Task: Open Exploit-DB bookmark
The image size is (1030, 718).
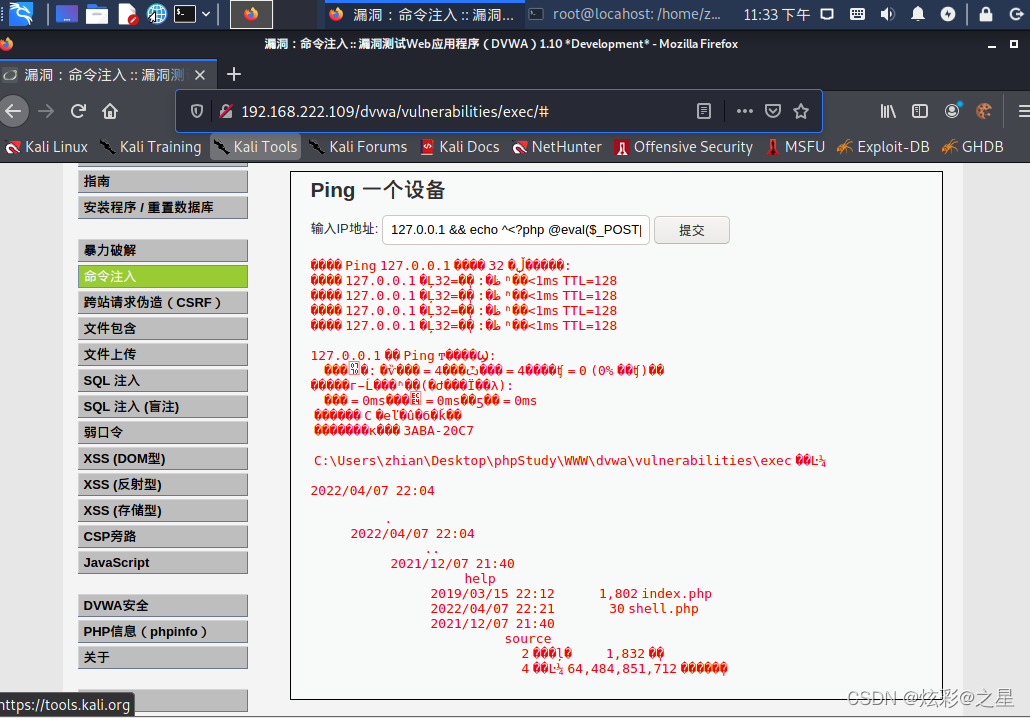Action: [x=883, y=147]
